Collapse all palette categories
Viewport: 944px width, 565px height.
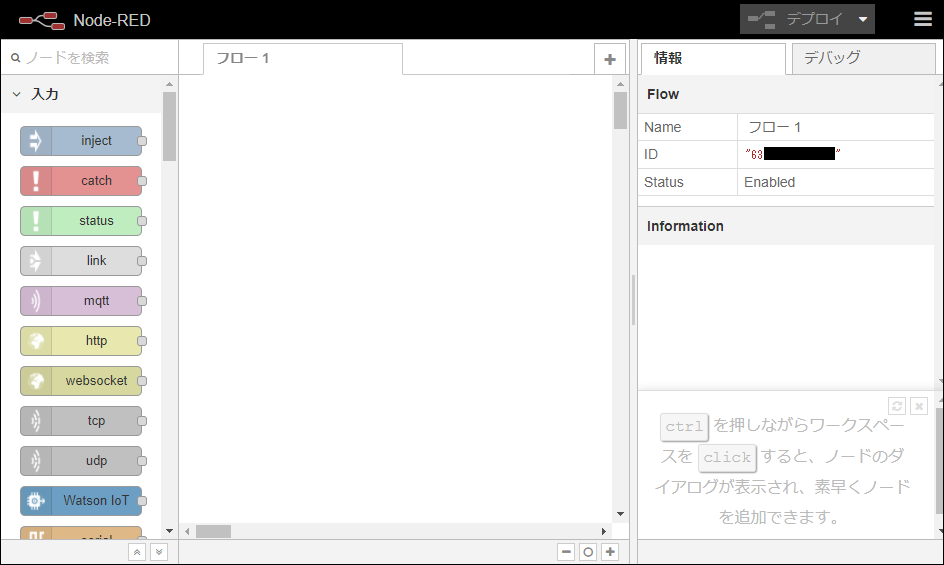[137, 552]
